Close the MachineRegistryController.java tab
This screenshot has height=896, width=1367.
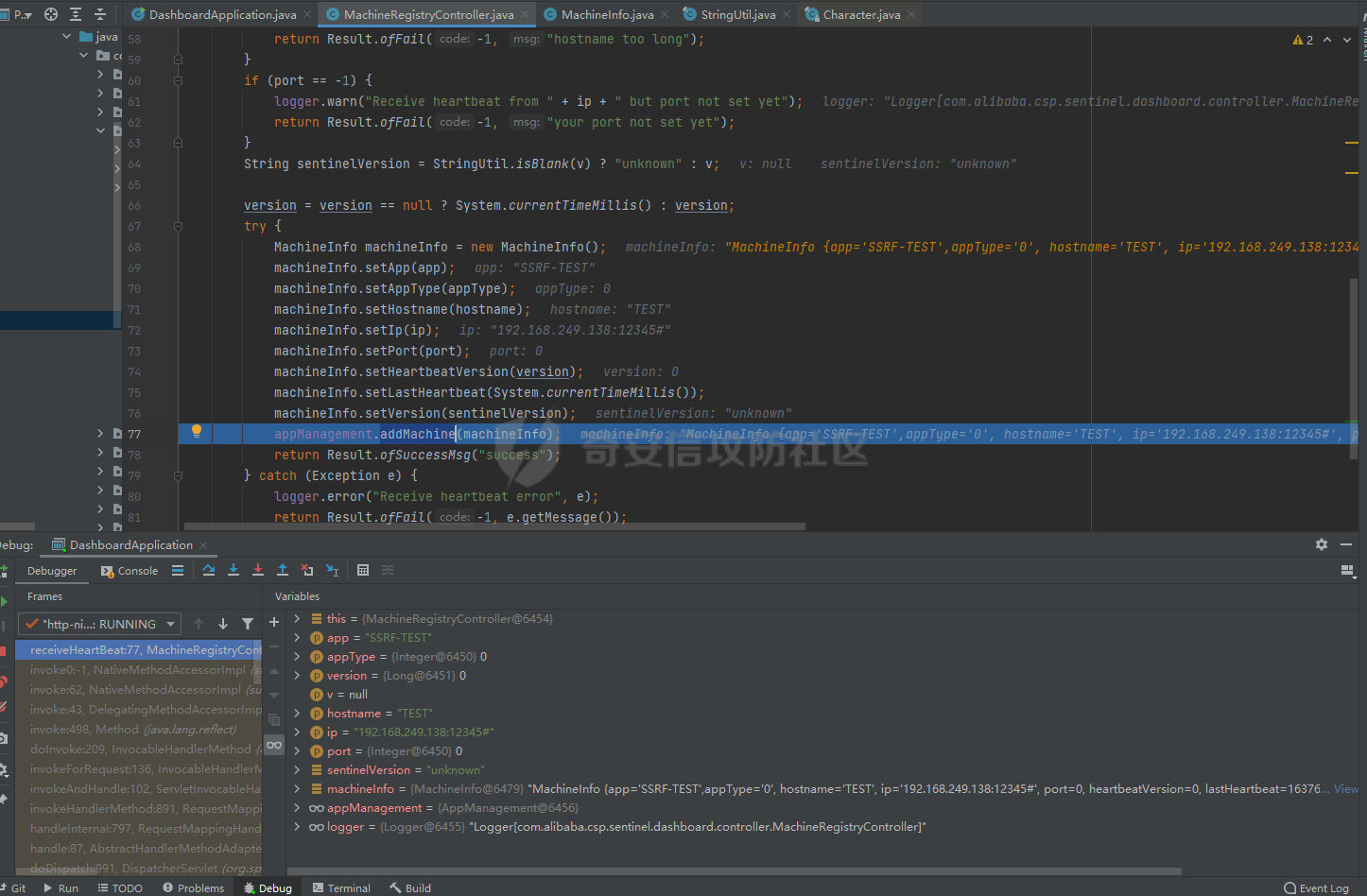(525, 14)
